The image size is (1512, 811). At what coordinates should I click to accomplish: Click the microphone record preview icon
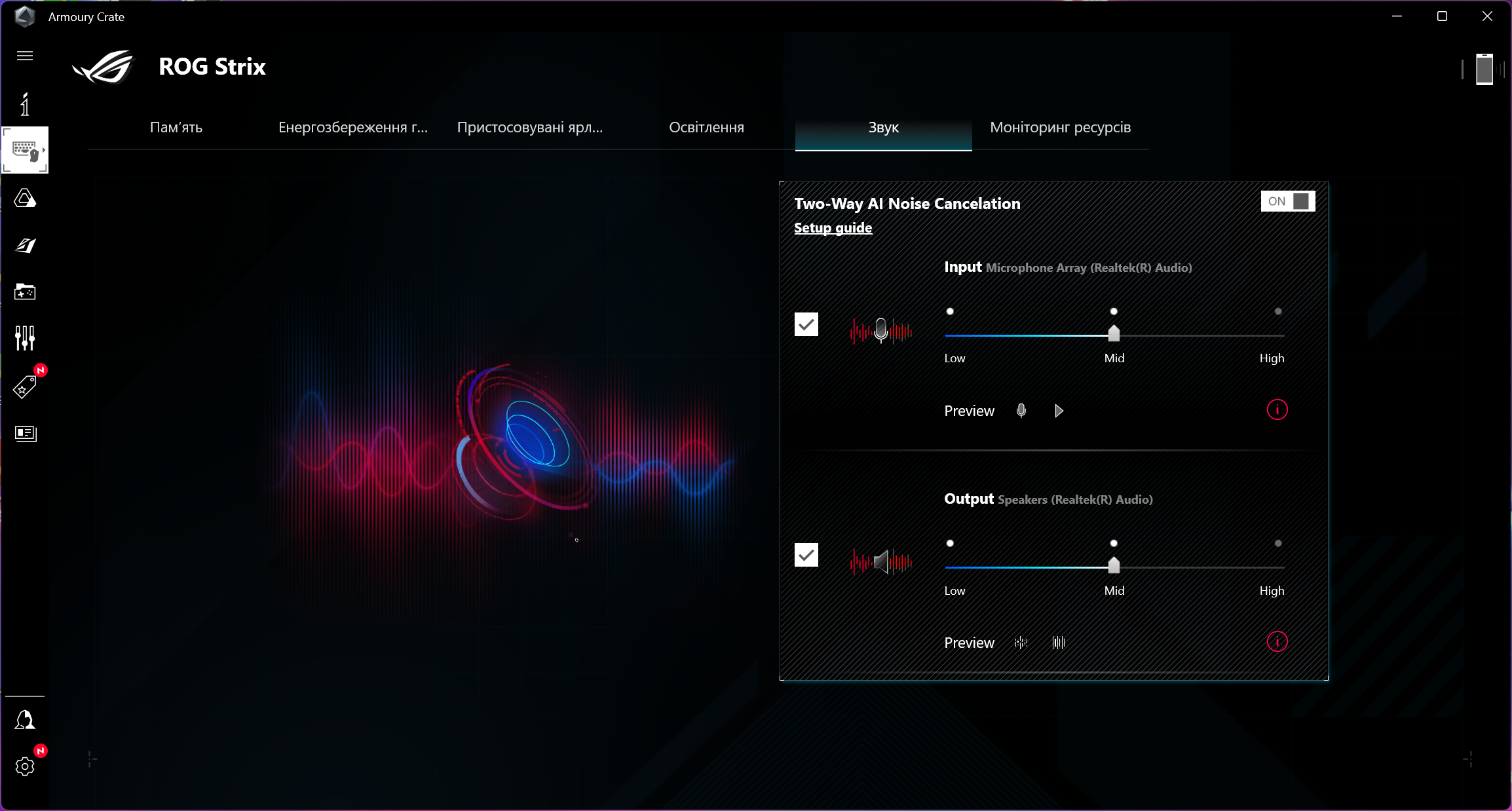coord(1021,411)
